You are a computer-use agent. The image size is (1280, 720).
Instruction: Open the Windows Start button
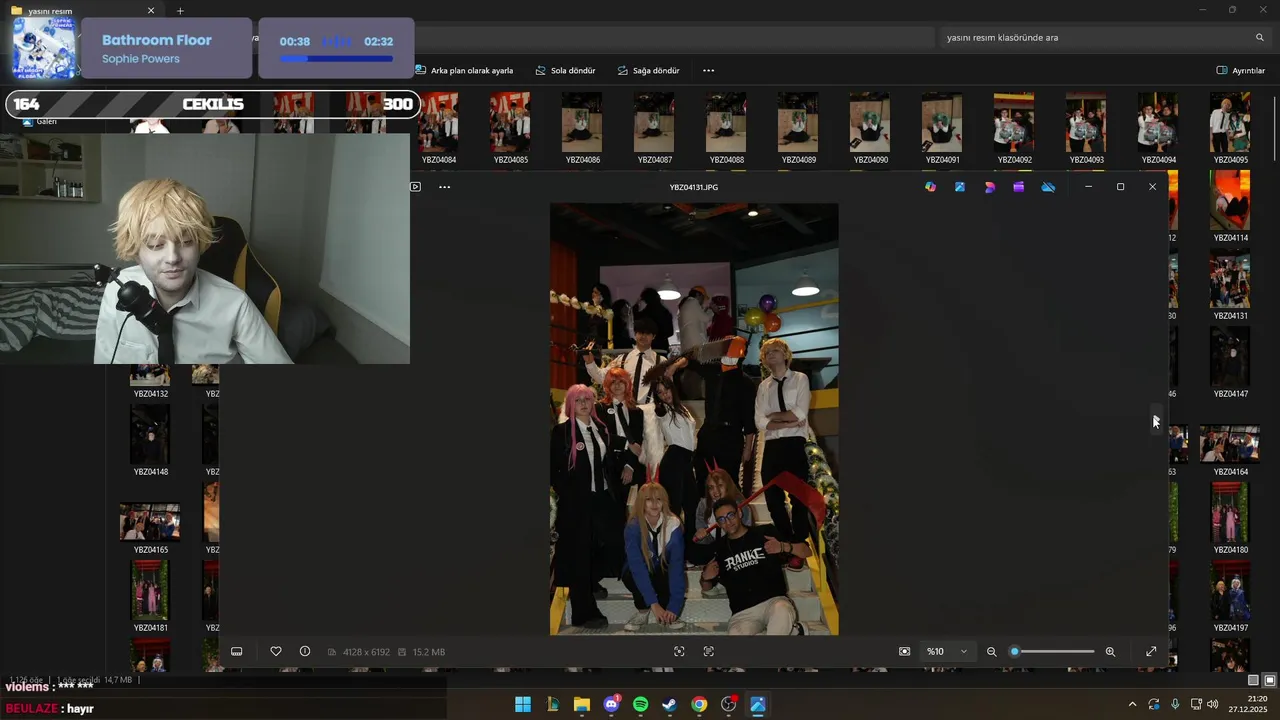[523, 704]
